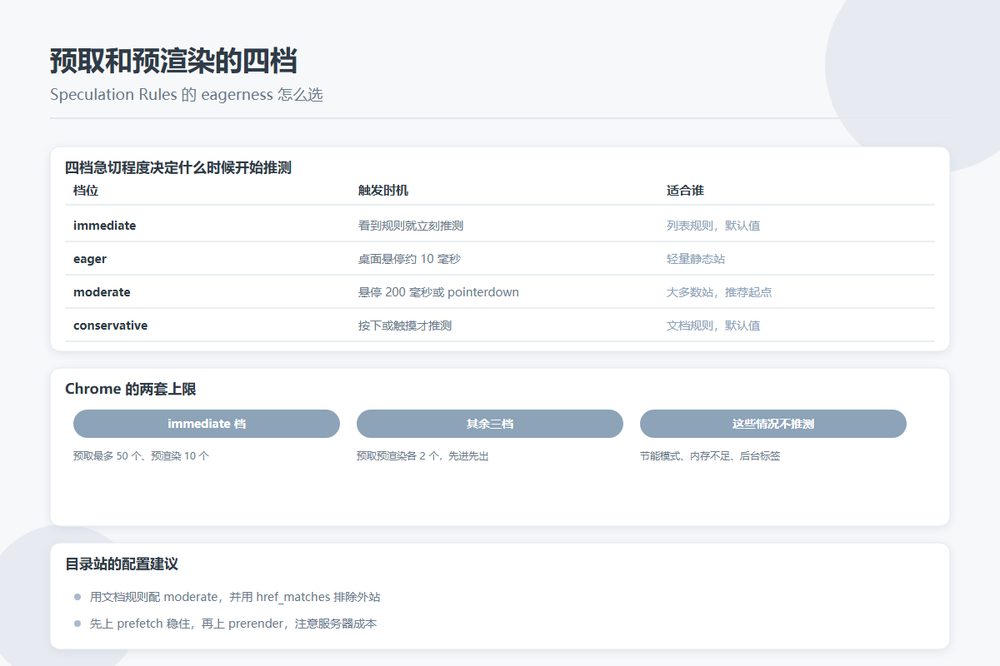This screenshot has height=666, width=1000.
Task: Click the heading "目录站的配置建议"
Action: pyautogui.click(x=121, y=564)
